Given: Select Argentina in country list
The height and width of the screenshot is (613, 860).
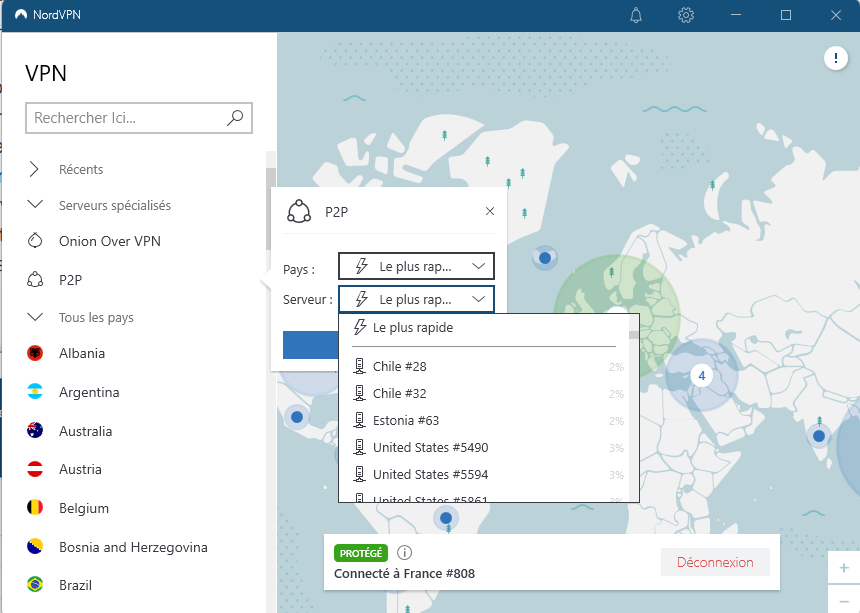Looking at the screenshot, I should click(134, 391).
